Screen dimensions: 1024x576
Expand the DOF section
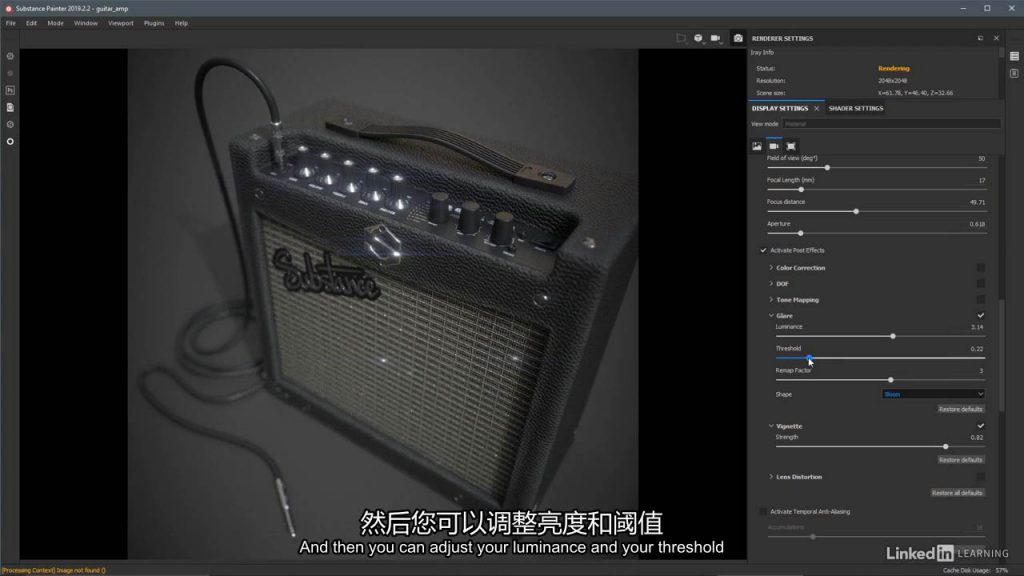(x=771, y=283)
